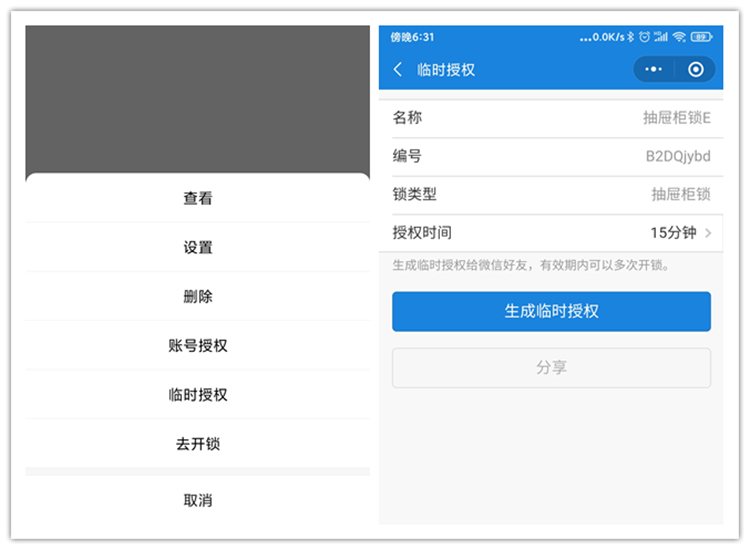Choose 设置 in the action sheet

pyautogui.click(x=198, y=247)
